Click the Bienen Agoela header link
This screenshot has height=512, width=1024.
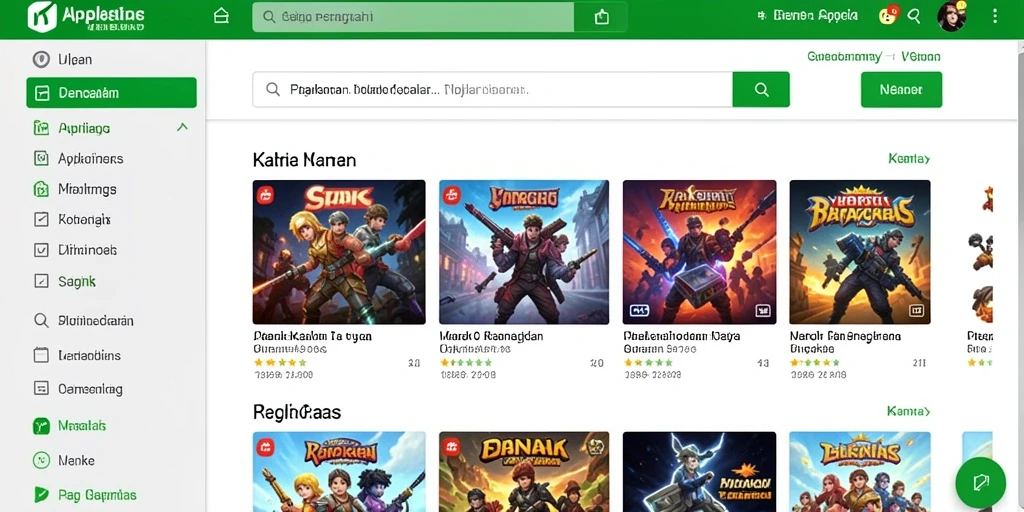(814, 16)
